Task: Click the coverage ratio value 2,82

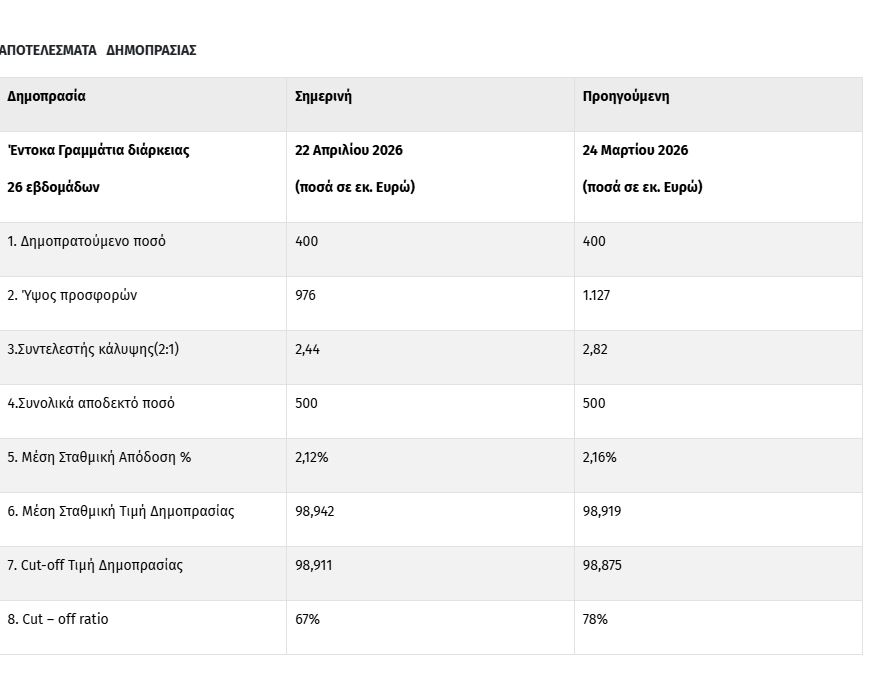Action: [595, 349]
